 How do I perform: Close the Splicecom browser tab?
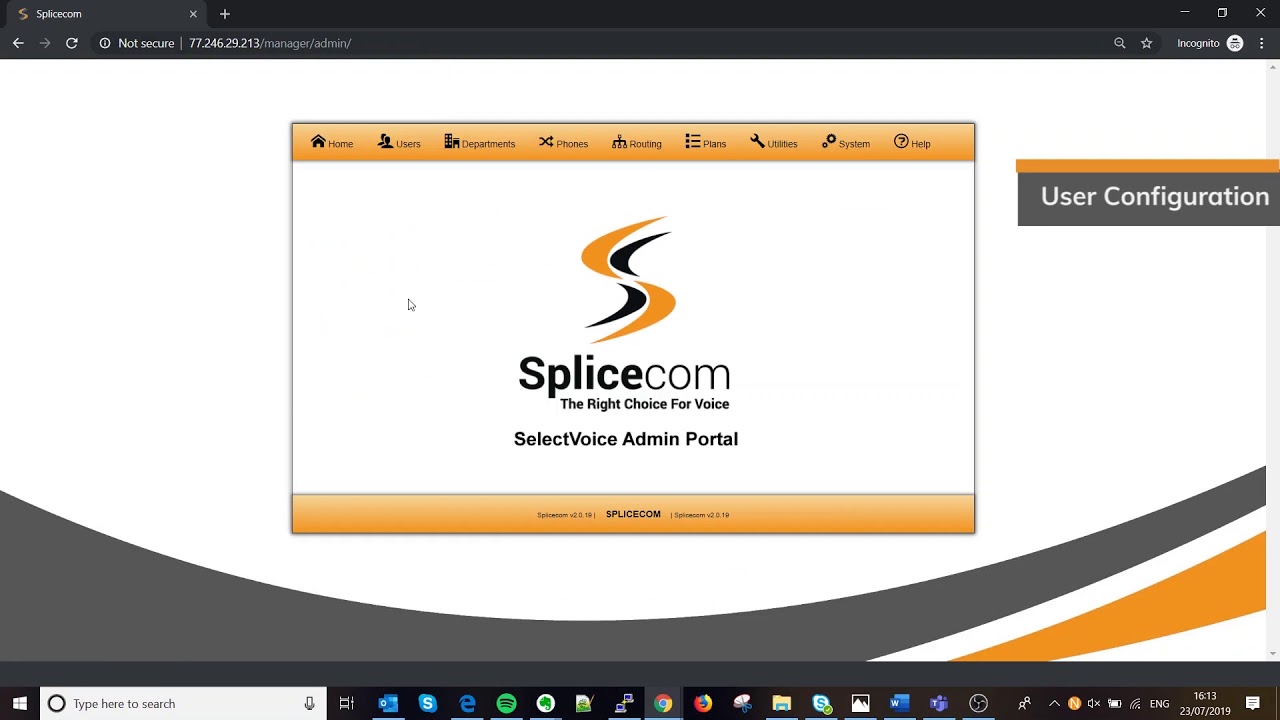tap(193, 14)
